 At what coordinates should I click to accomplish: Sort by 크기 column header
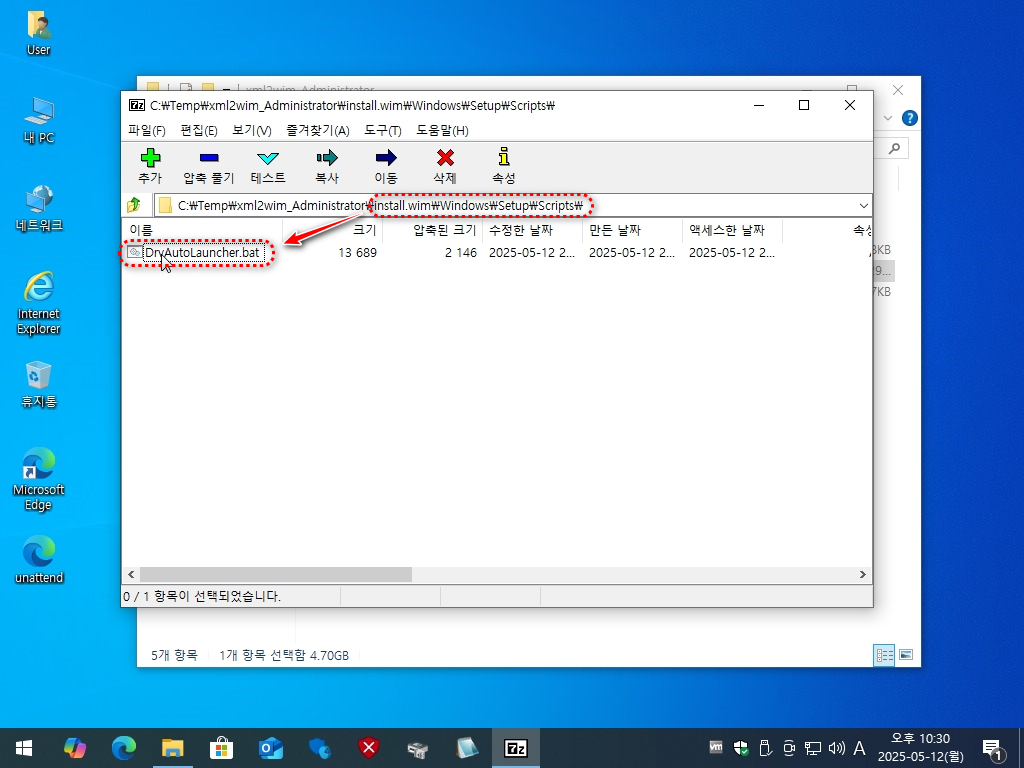click(333, 230)
